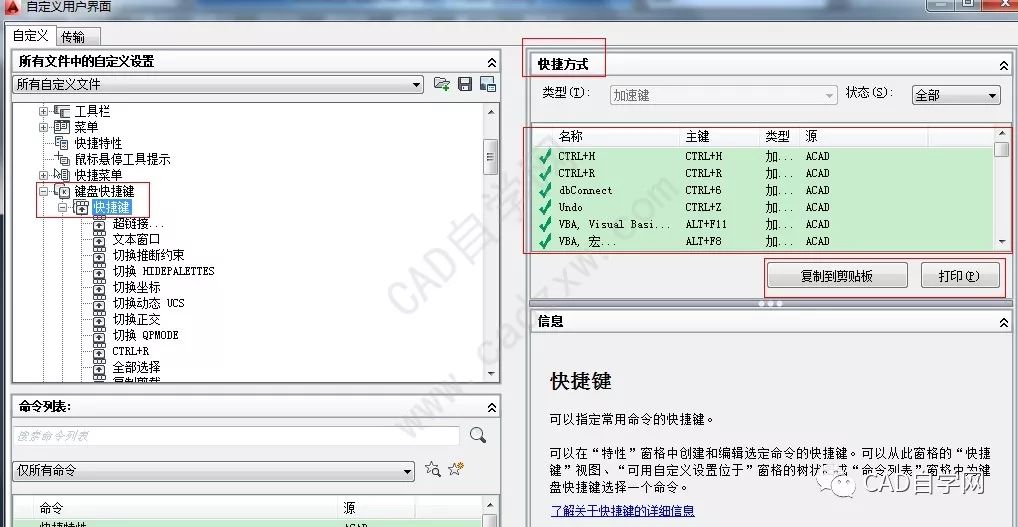
Task: Sort shortcuts by the 源 column header
Action: point(863,136)
